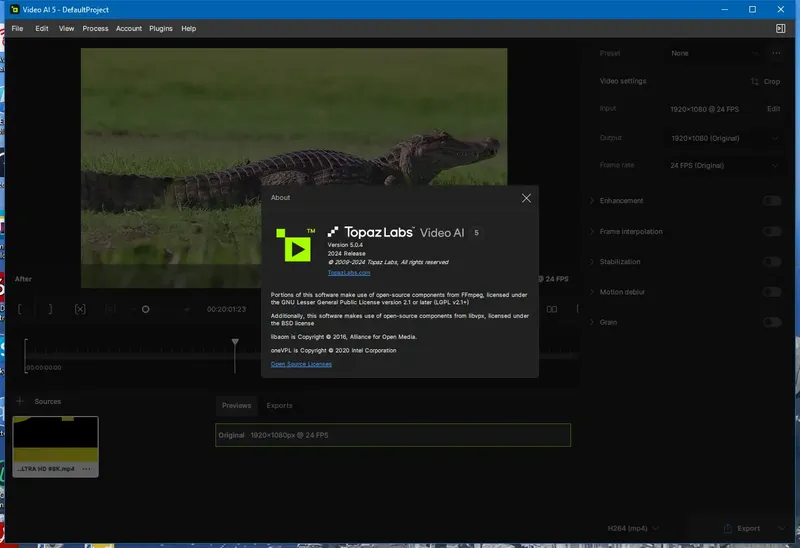Turn on the Motion deblur switch
This screenshot has width=800, height=548.
(x=772, y=292)
